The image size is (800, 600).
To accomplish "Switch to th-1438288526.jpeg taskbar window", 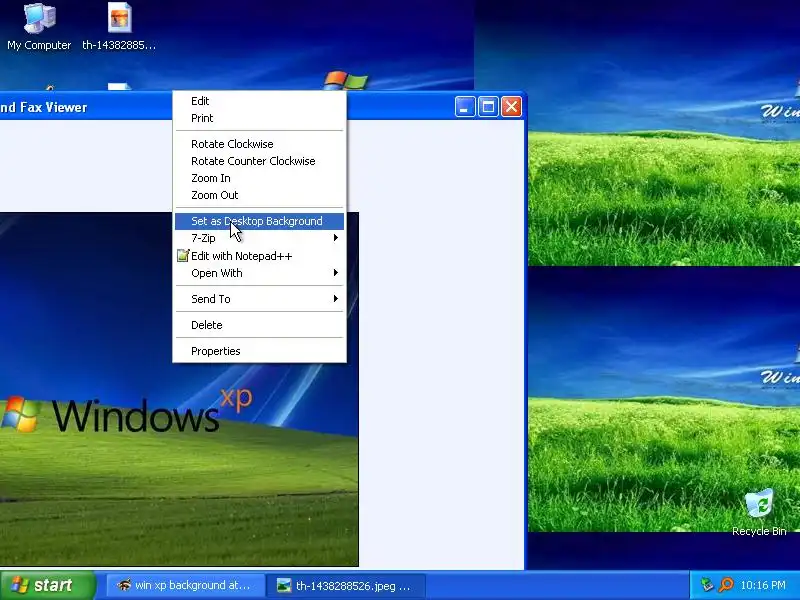I will pos(345,585).
